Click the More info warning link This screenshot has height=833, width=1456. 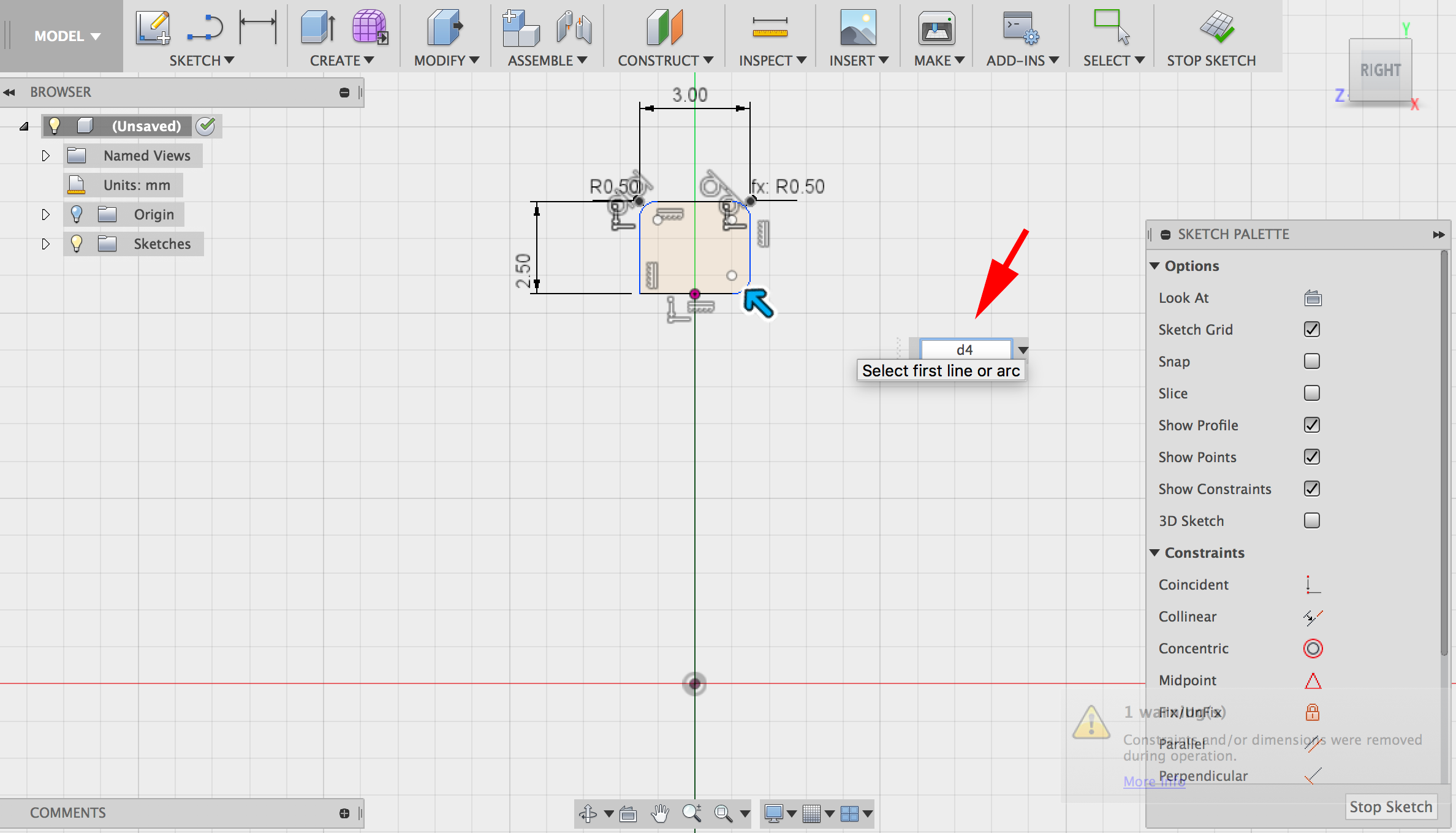(1154, 782)
